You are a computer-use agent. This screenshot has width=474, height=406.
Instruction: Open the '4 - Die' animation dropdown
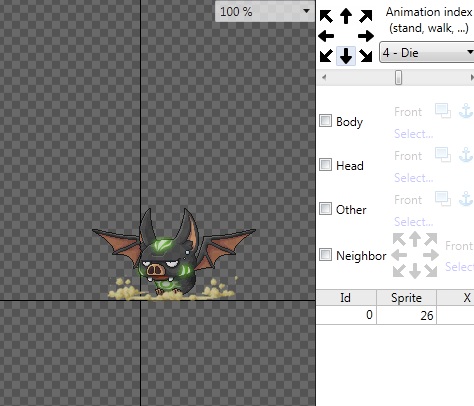tap(427, 53)
